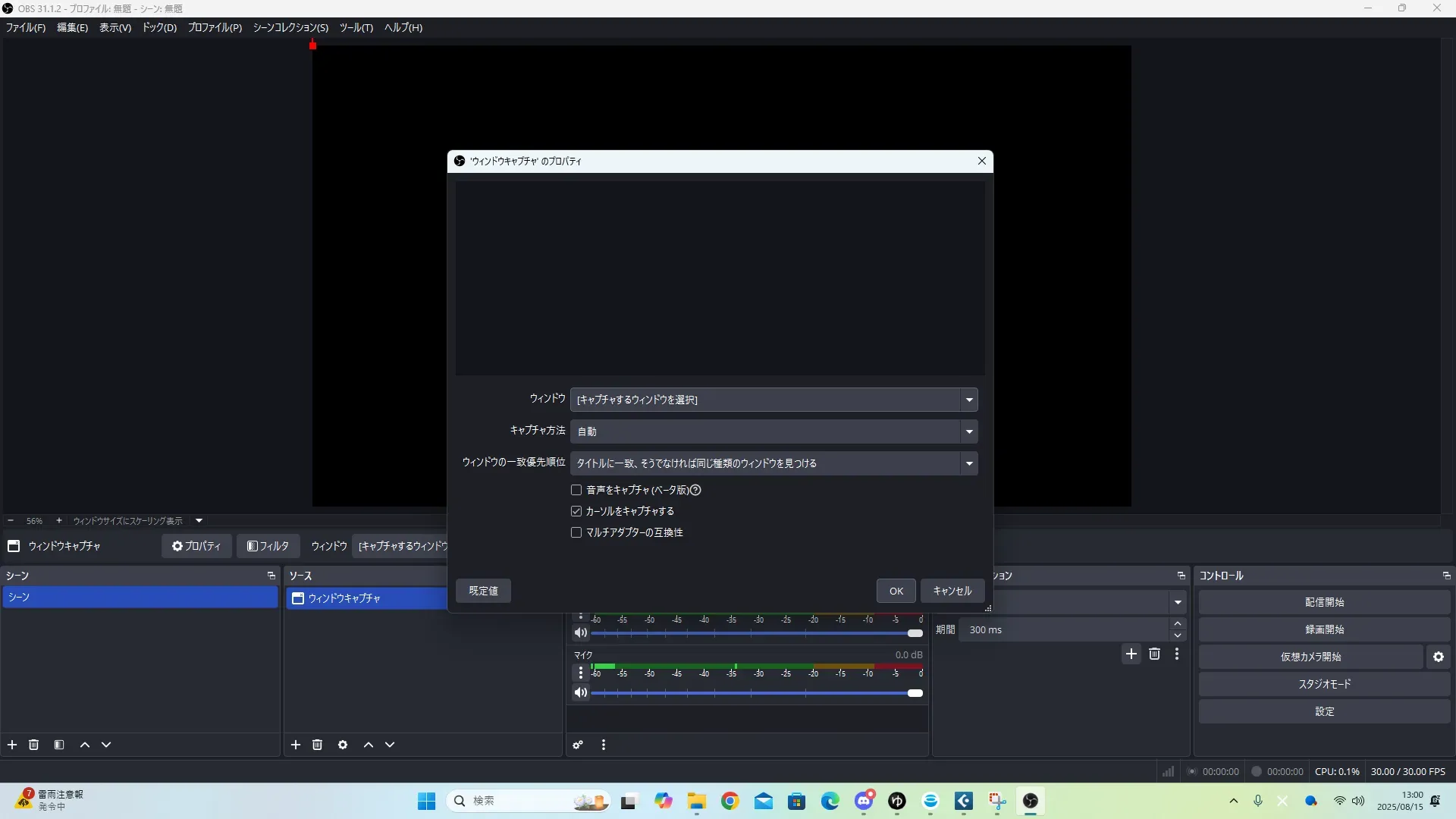This screenshot has width=1456, height=819.
Task: Expand キャプチャ方法 dropdown
Action: [x=773, y=431]
